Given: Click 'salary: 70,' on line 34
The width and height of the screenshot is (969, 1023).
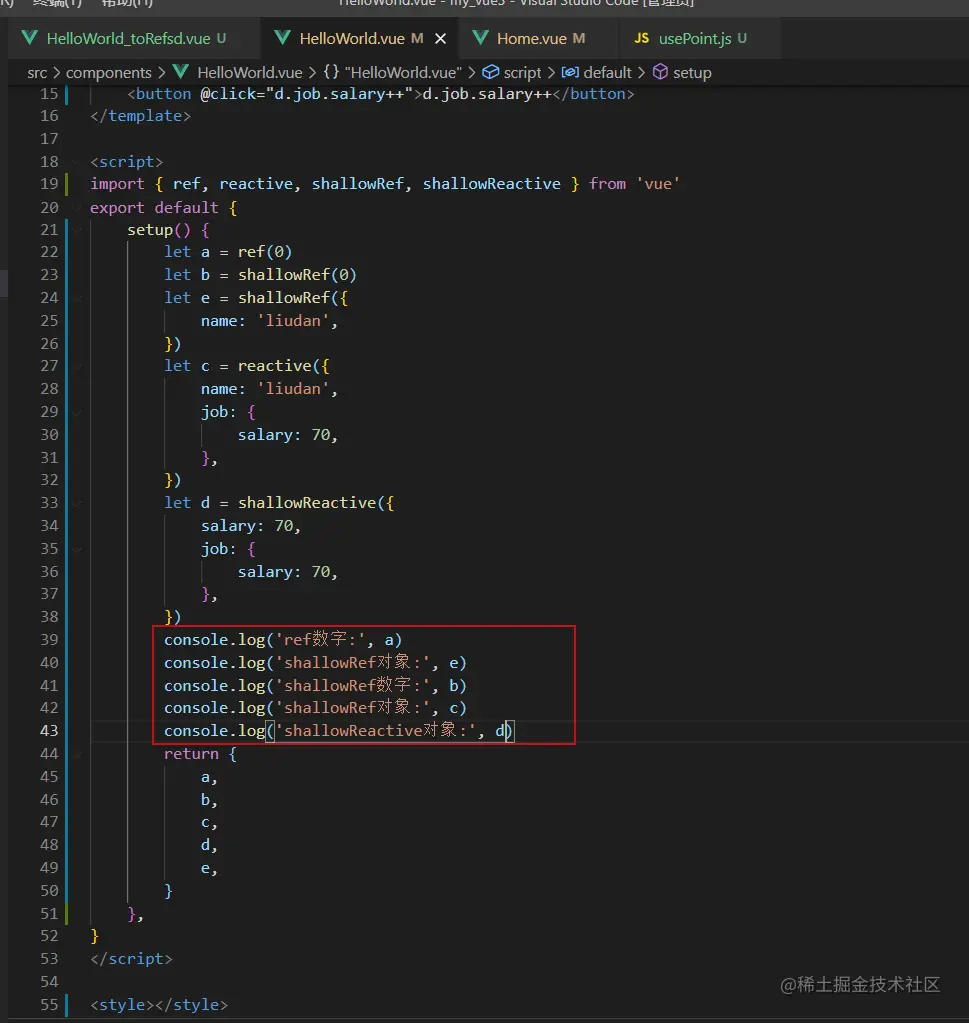Looking at the screenshot, I should pos(251,526).
